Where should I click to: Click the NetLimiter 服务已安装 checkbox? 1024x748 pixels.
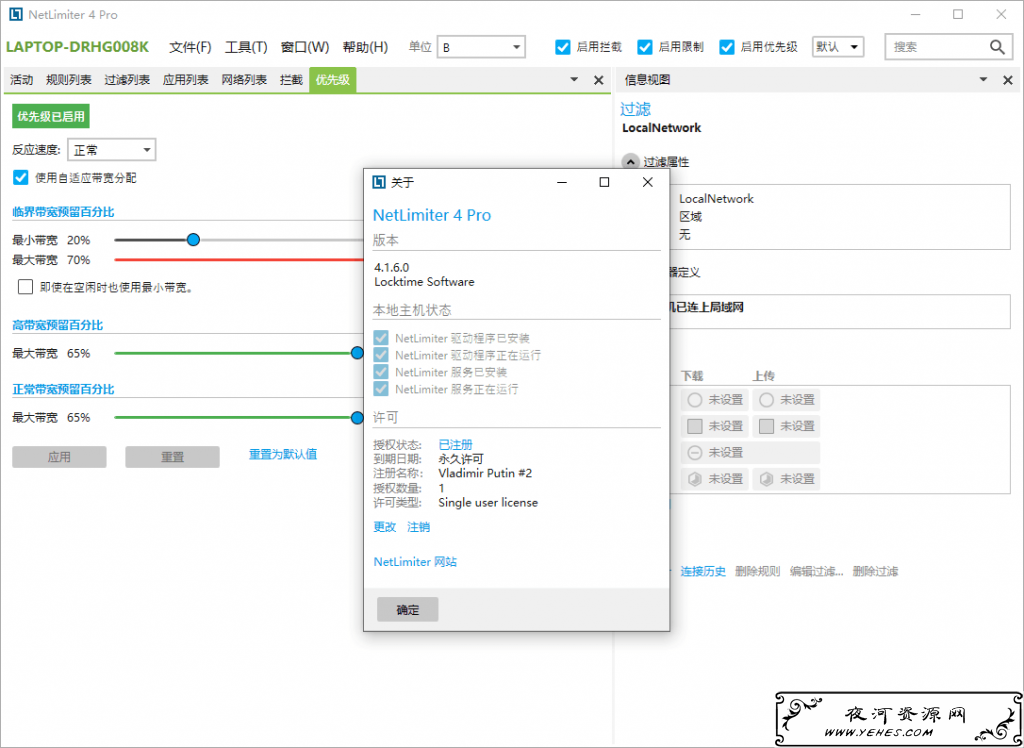click(x=380, y=372)
